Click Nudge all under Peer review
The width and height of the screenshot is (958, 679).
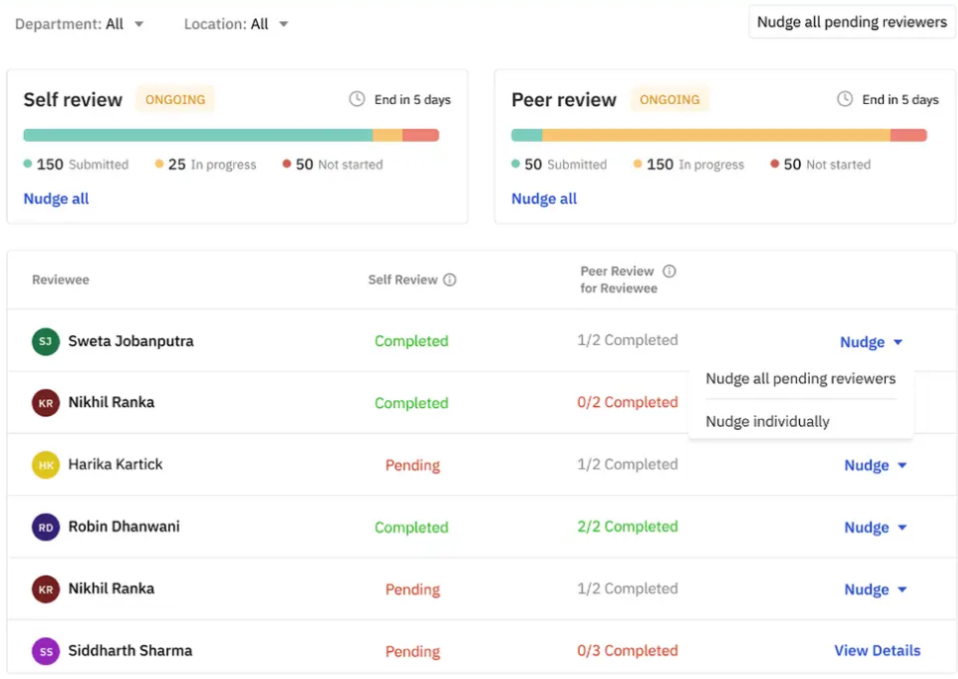544,199
